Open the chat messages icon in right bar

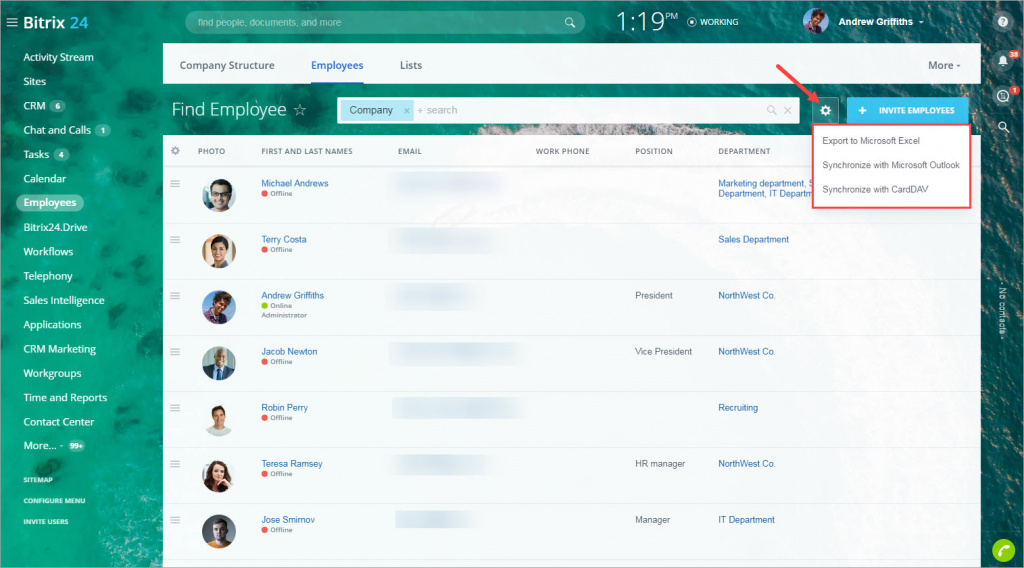[x=1003, y=96]
